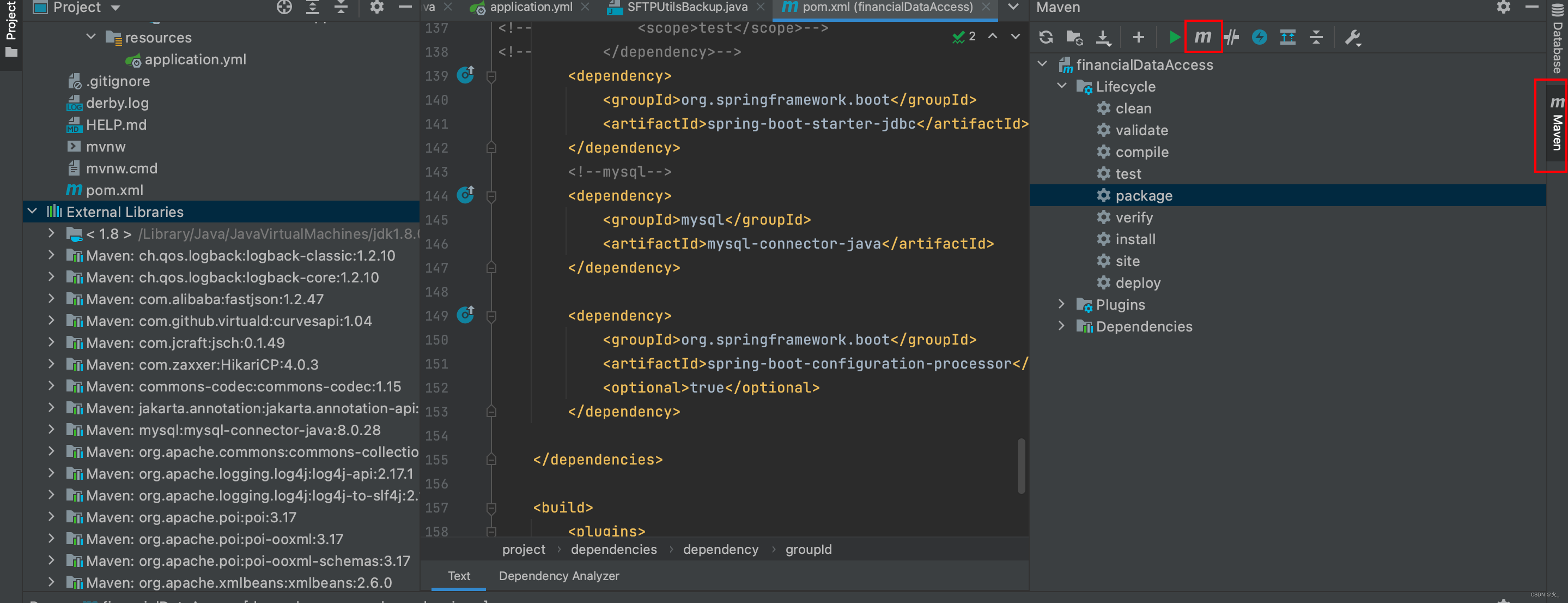Open pom.xml in project tree
Screen dimensions: 1568x603
click(x=114, y=190)
